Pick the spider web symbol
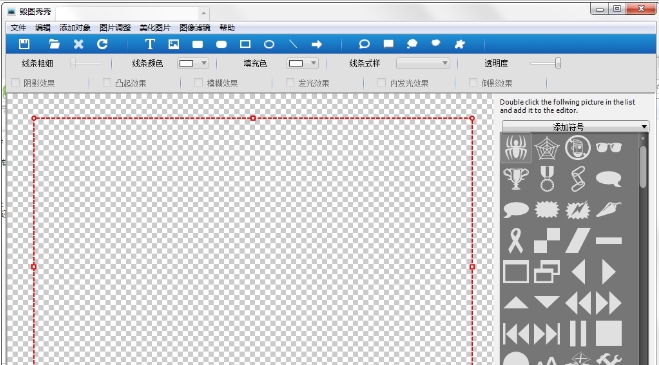Screen dimensions: 659x365 [x=547, y=148]
